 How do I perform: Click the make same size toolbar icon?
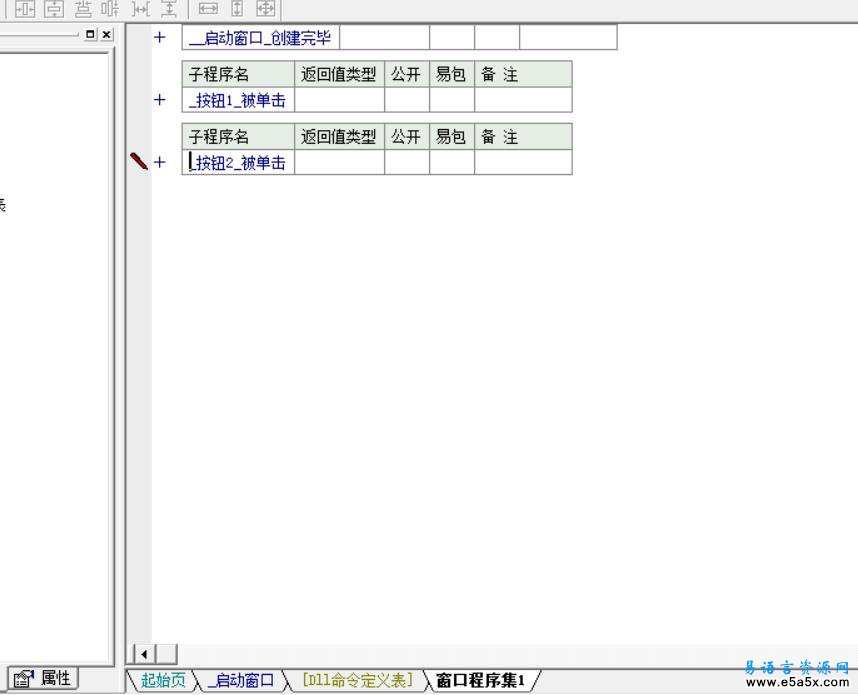tap(265, 9)
